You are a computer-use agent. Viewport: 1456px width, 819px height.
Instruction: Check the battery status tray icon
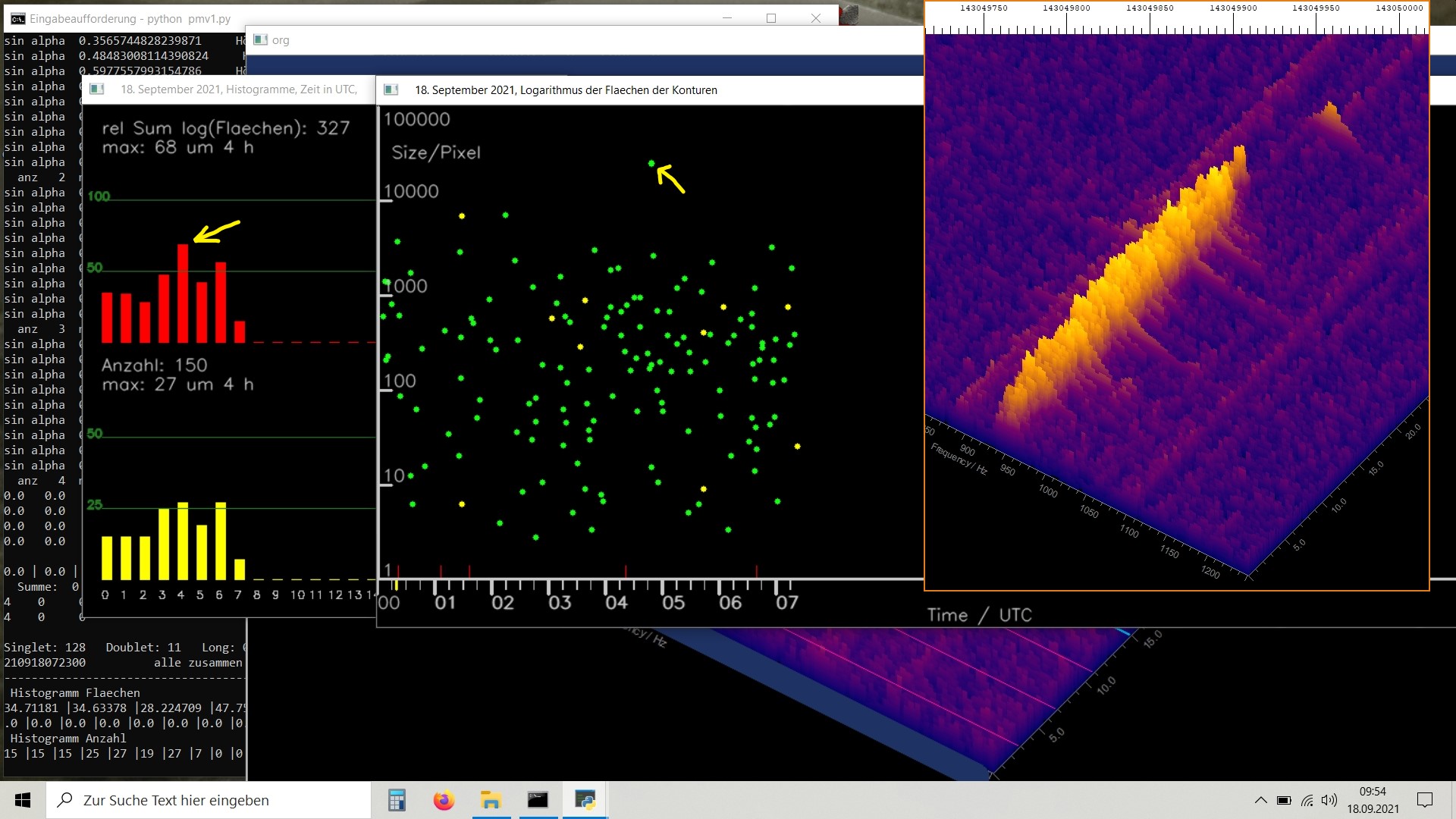pos(1284,800)
